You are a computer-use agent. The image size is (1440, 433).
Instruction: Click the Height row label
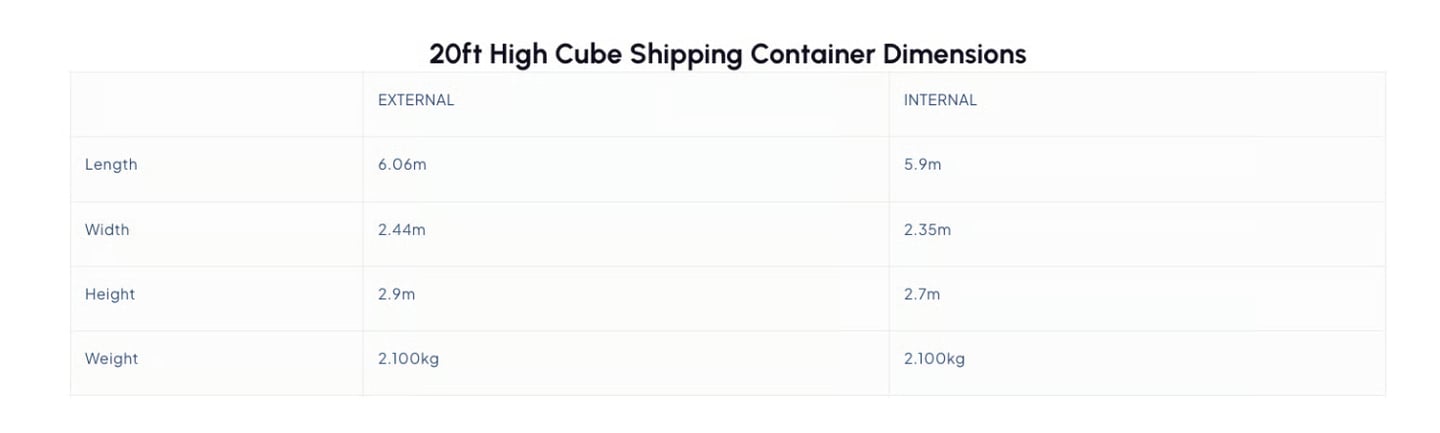pos(110,294)
